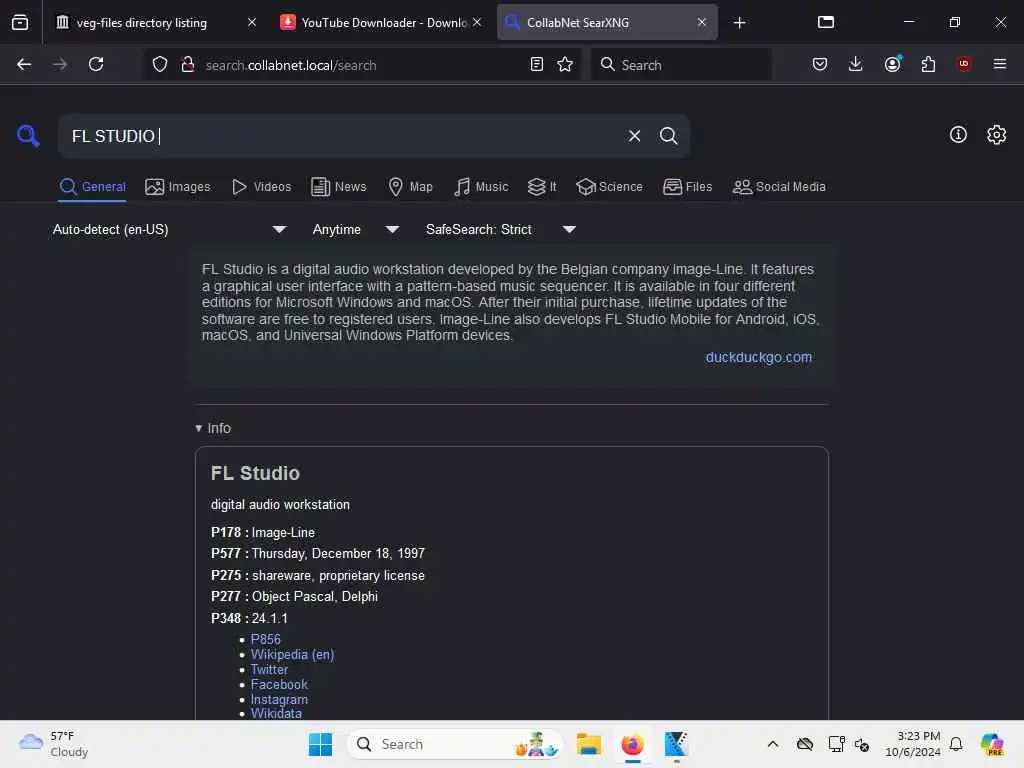Screen dimensions: 1024x768
Task: Open weather widget showing 57°F Cloudy
Action: pyautogui.click(x=54, y=744)
